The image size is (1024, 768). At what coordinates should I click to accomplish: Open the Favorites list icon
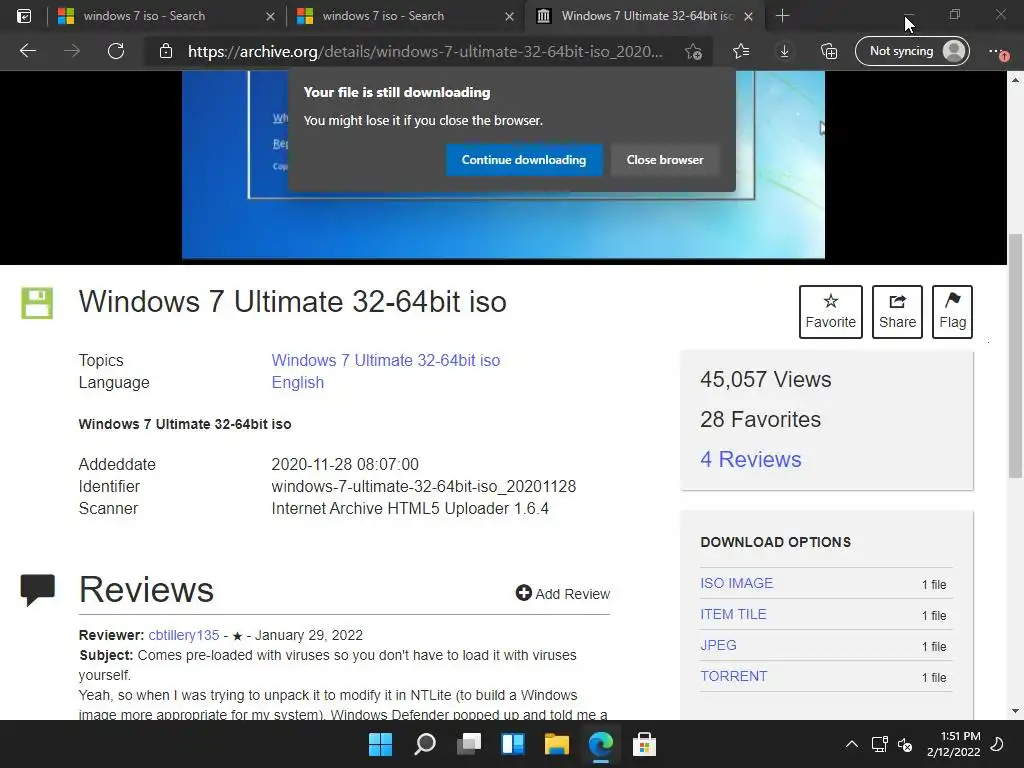pos(741,51)
